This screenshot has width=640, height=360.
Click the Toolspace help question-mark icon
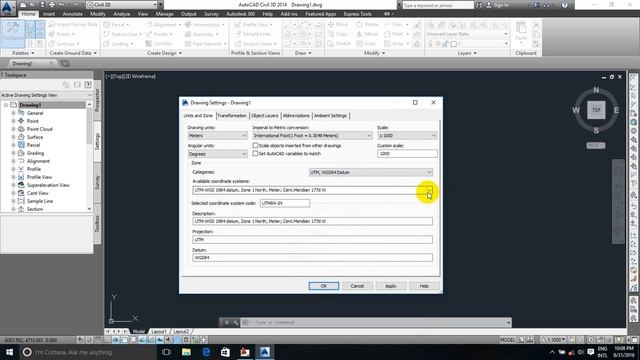[88, 84]
